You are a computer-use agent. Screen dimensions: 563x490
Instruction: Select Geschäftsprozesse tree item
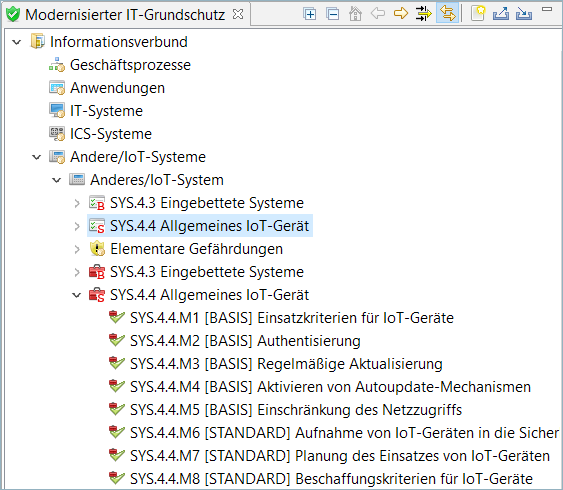130,65
